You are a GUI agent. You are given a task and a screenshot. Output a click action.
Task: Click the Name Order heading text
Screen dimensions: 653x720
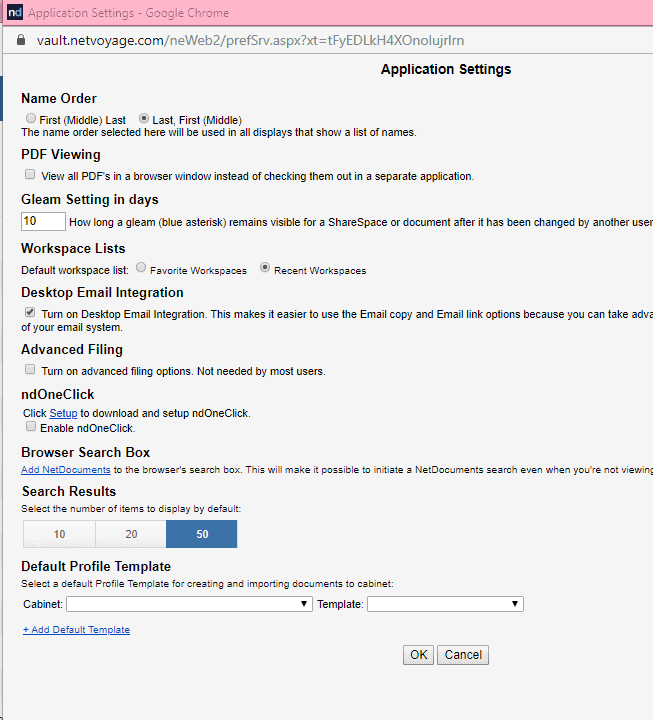[59, 98]
